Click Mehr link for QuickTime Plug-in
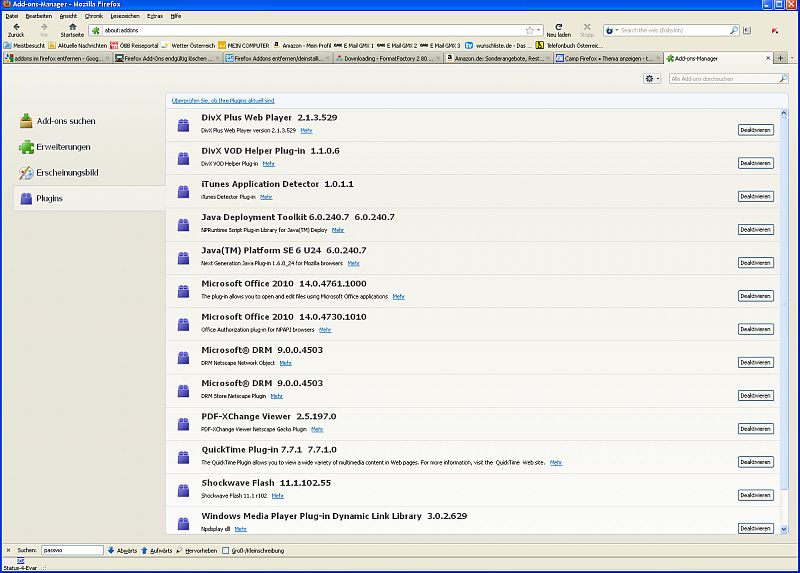The image size is (800, 573). pyautogui.click(x=556, y=462)
